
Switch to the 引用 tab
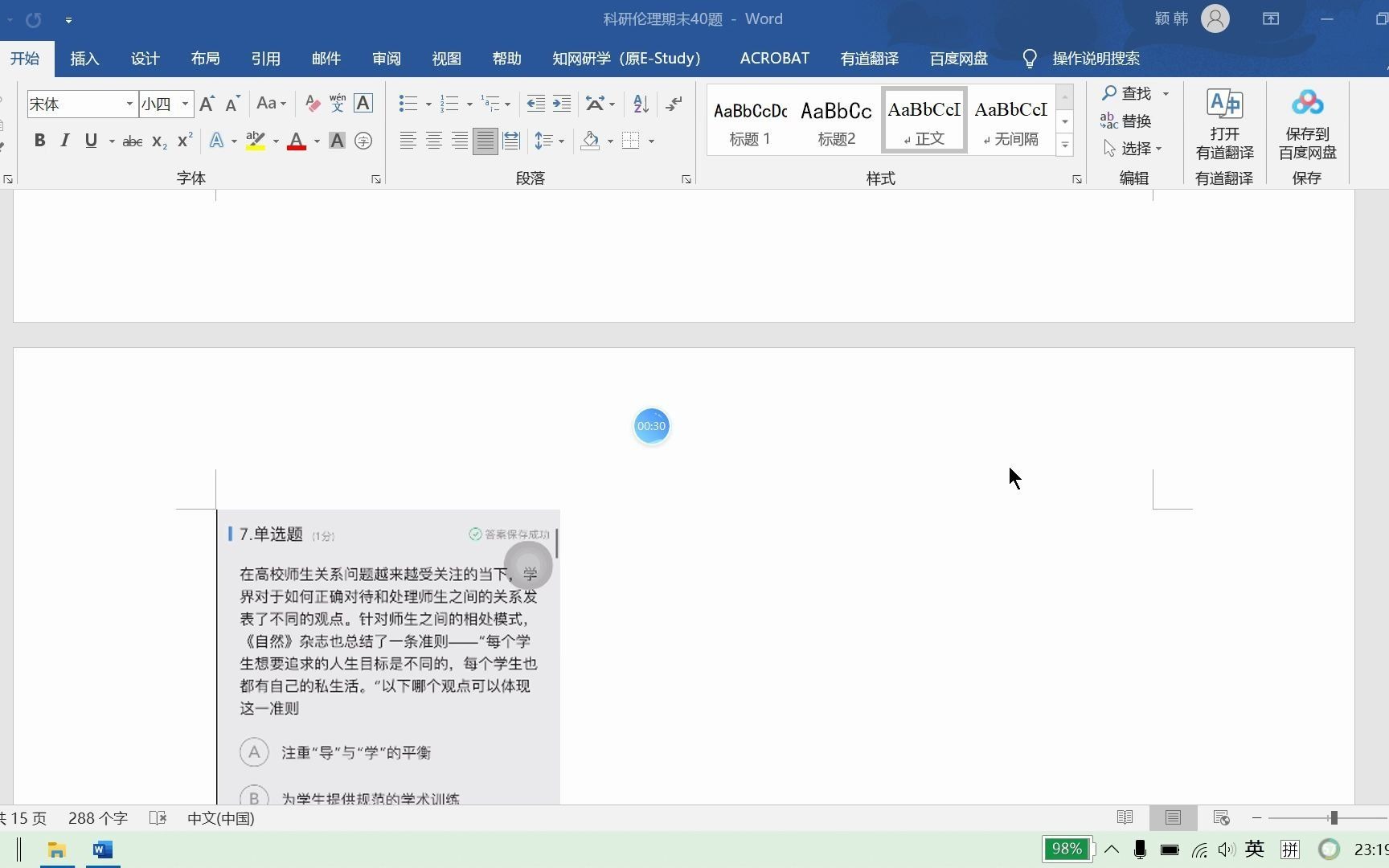pos(265,59)
